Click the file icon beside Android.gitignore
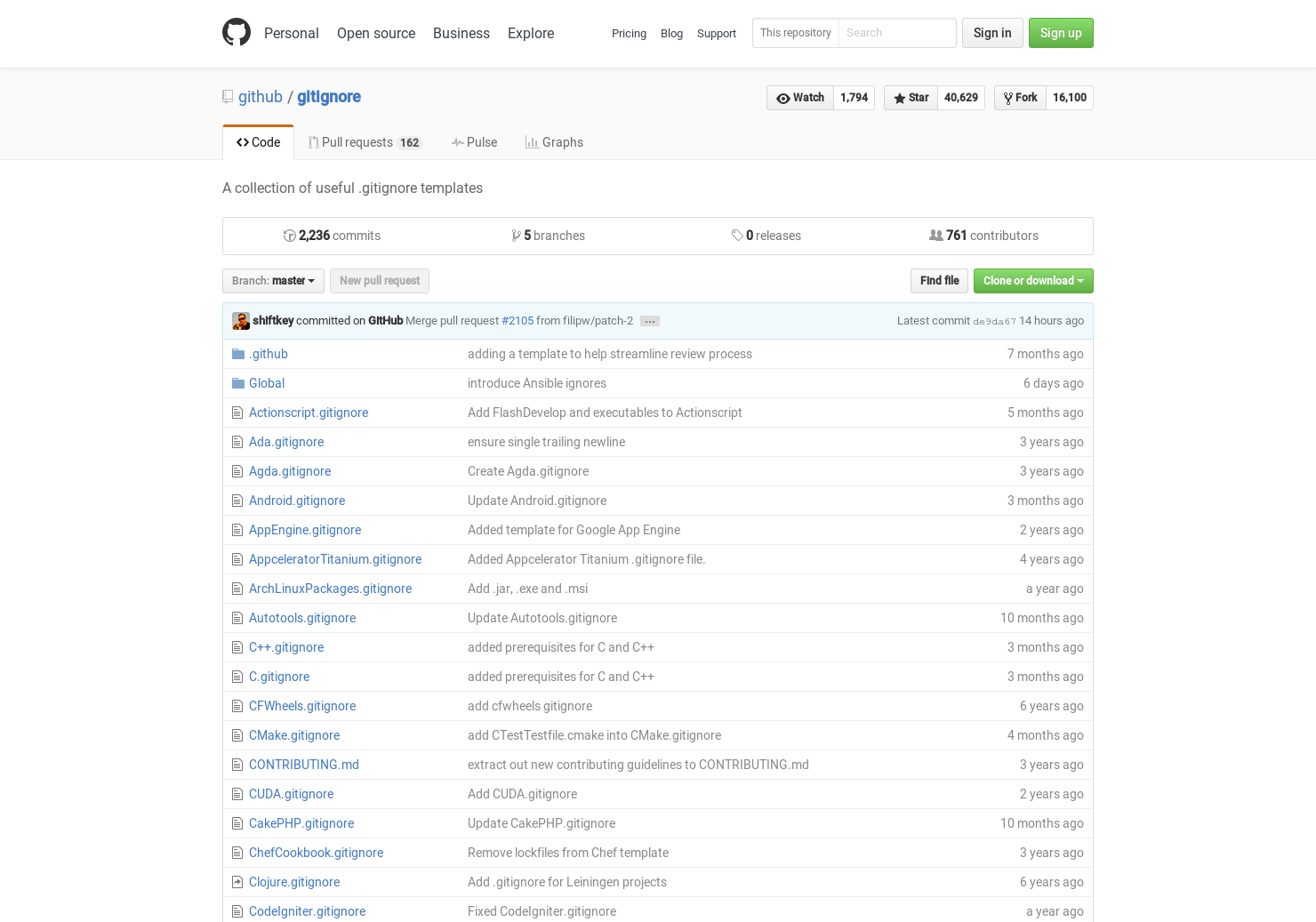 (237, 501)
